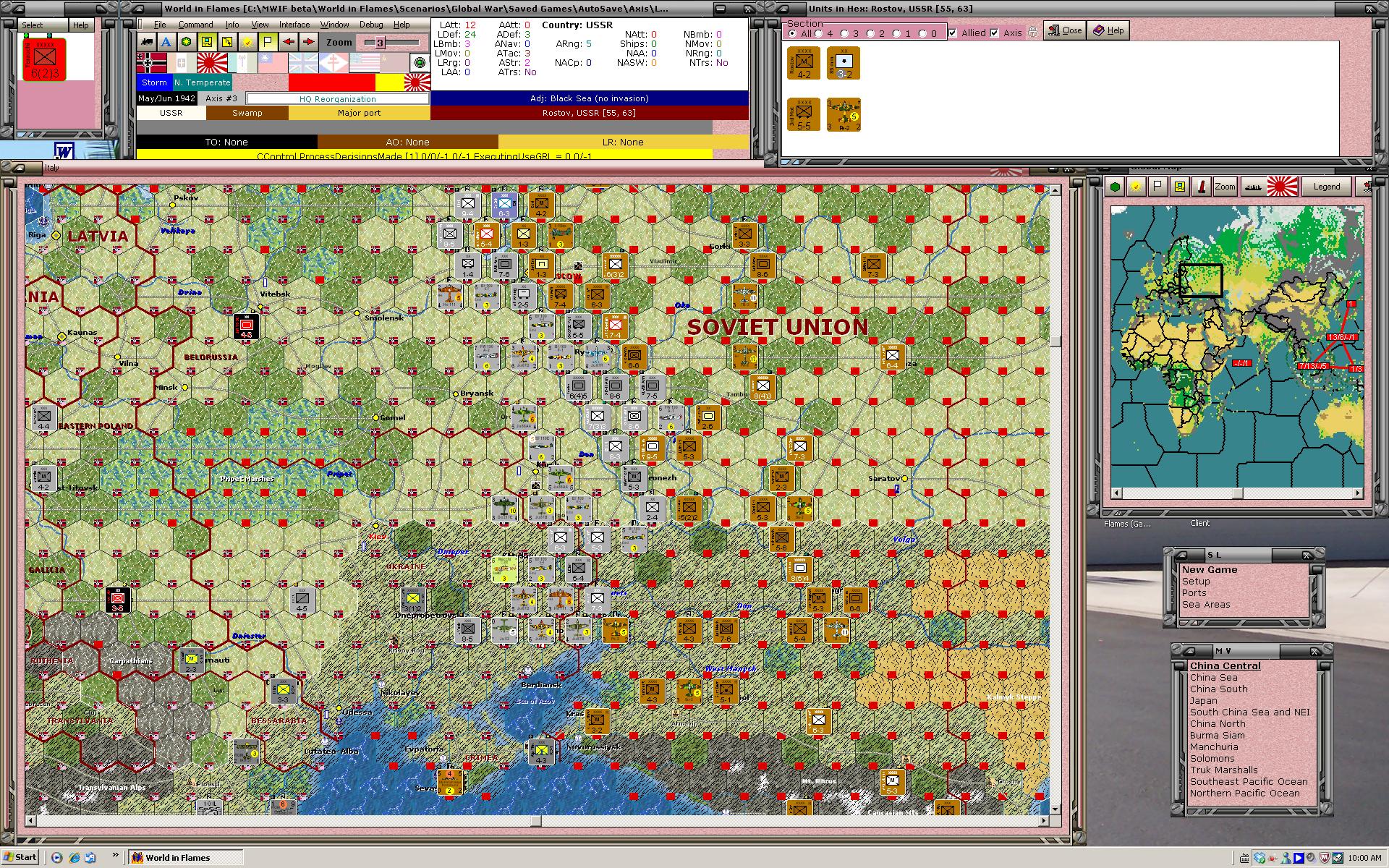
Task: Click the white flag icon in main toolbar
Action: pos(268,42)
